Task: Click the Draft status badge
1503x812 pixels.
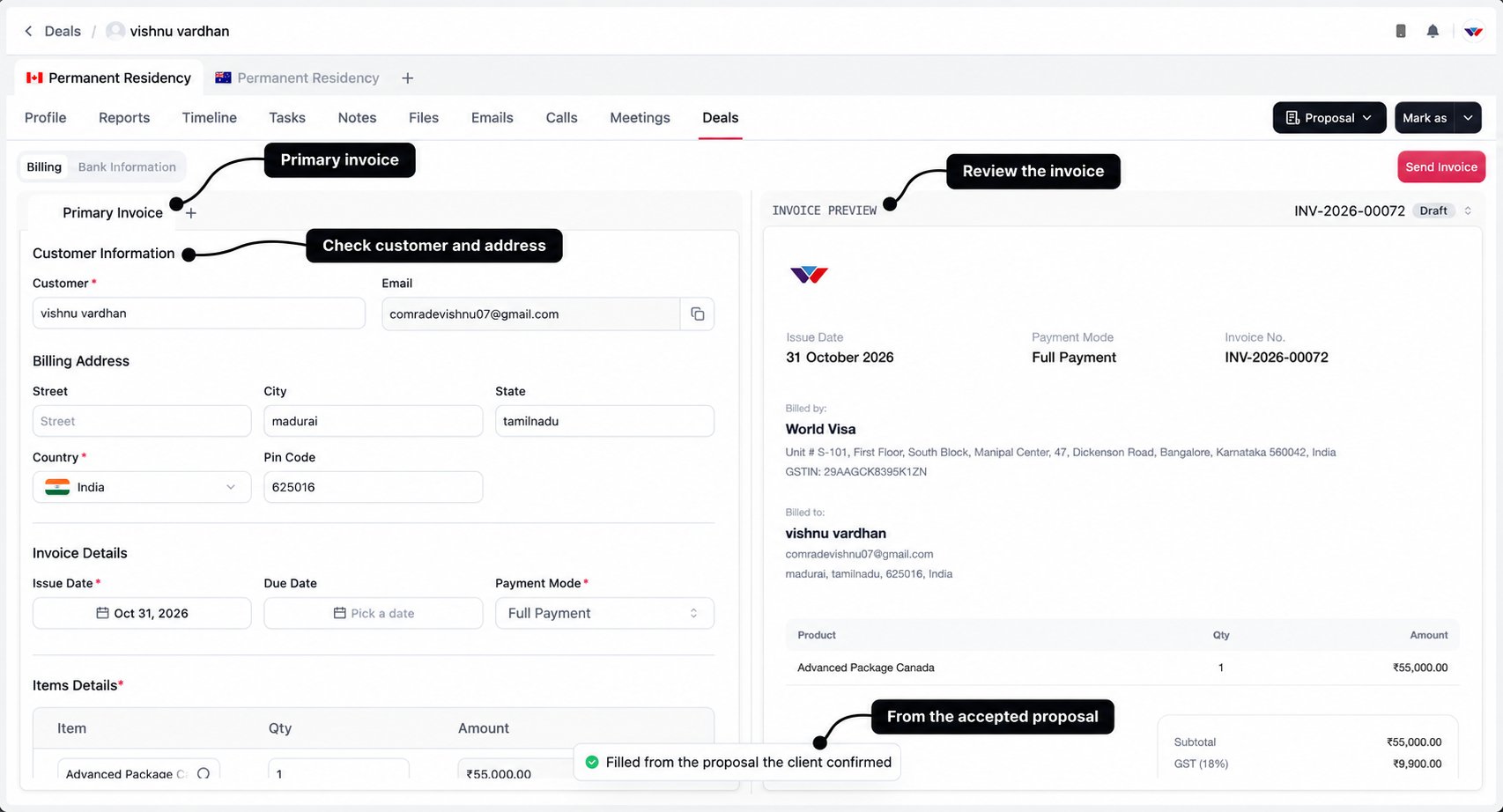Action: [1433, 210]
